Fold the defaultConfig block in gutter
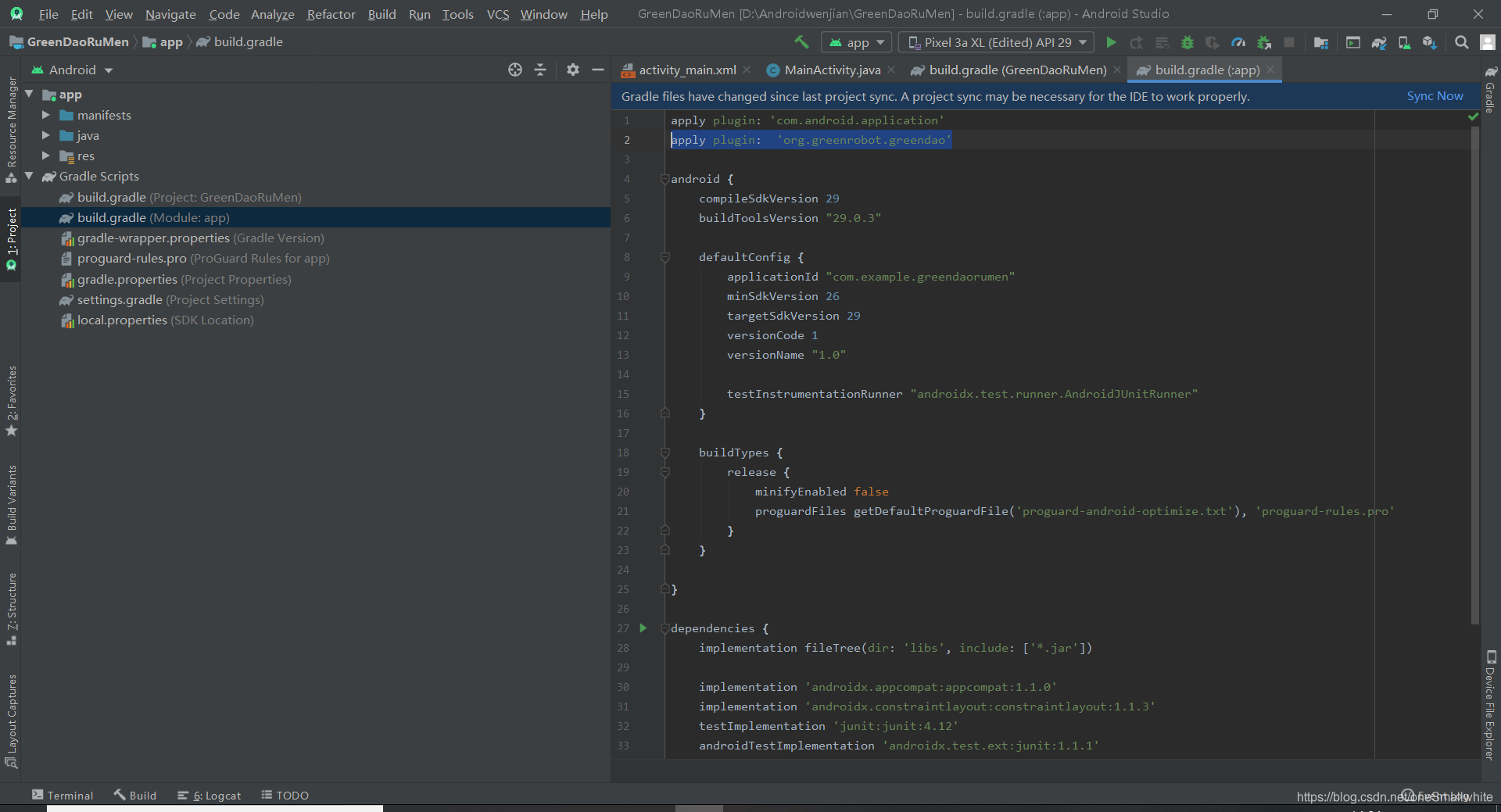This screenshot has height=812, width=1501. [665, 257]
